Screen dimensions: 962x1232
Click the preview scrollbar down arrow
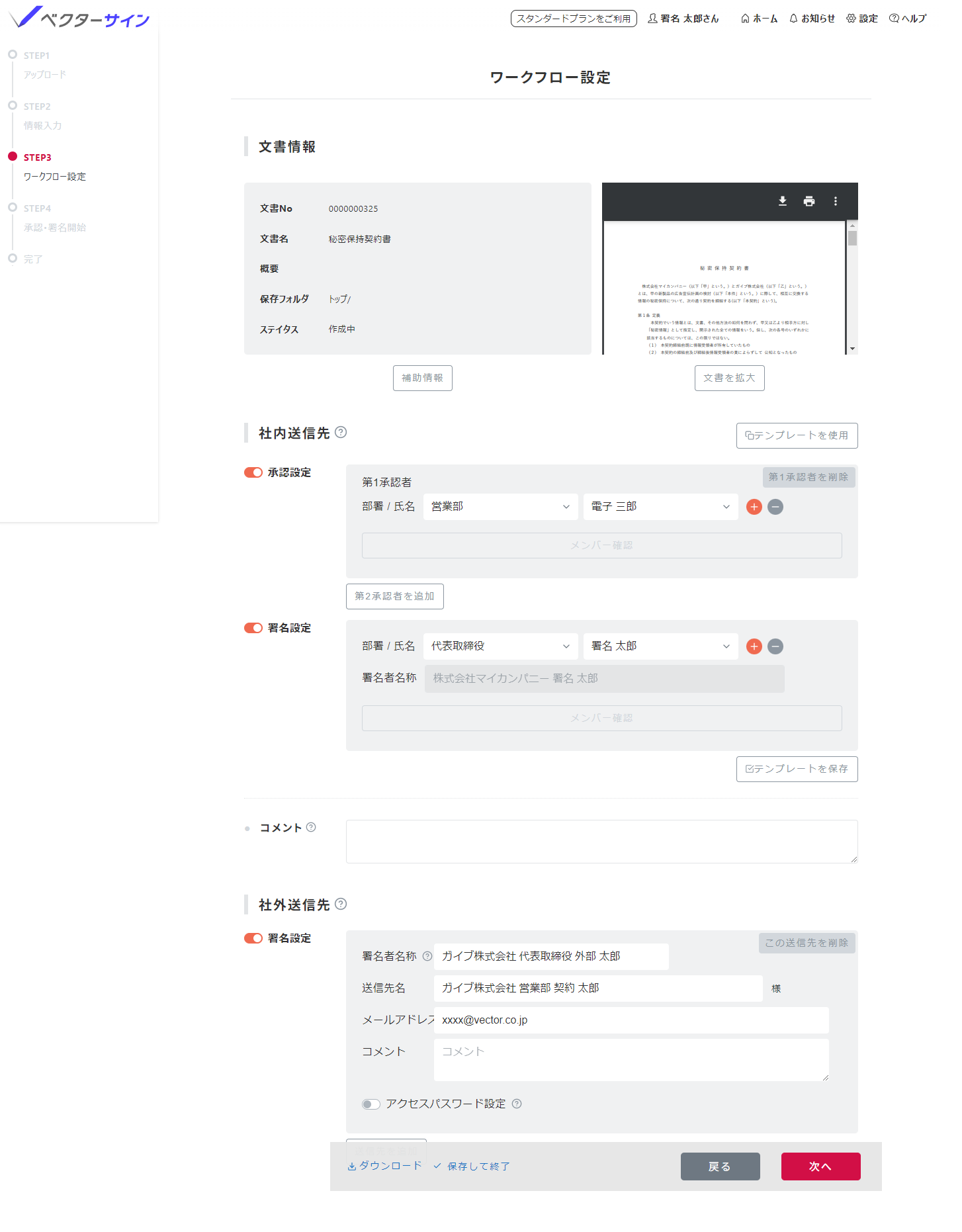tap(853, 349)
